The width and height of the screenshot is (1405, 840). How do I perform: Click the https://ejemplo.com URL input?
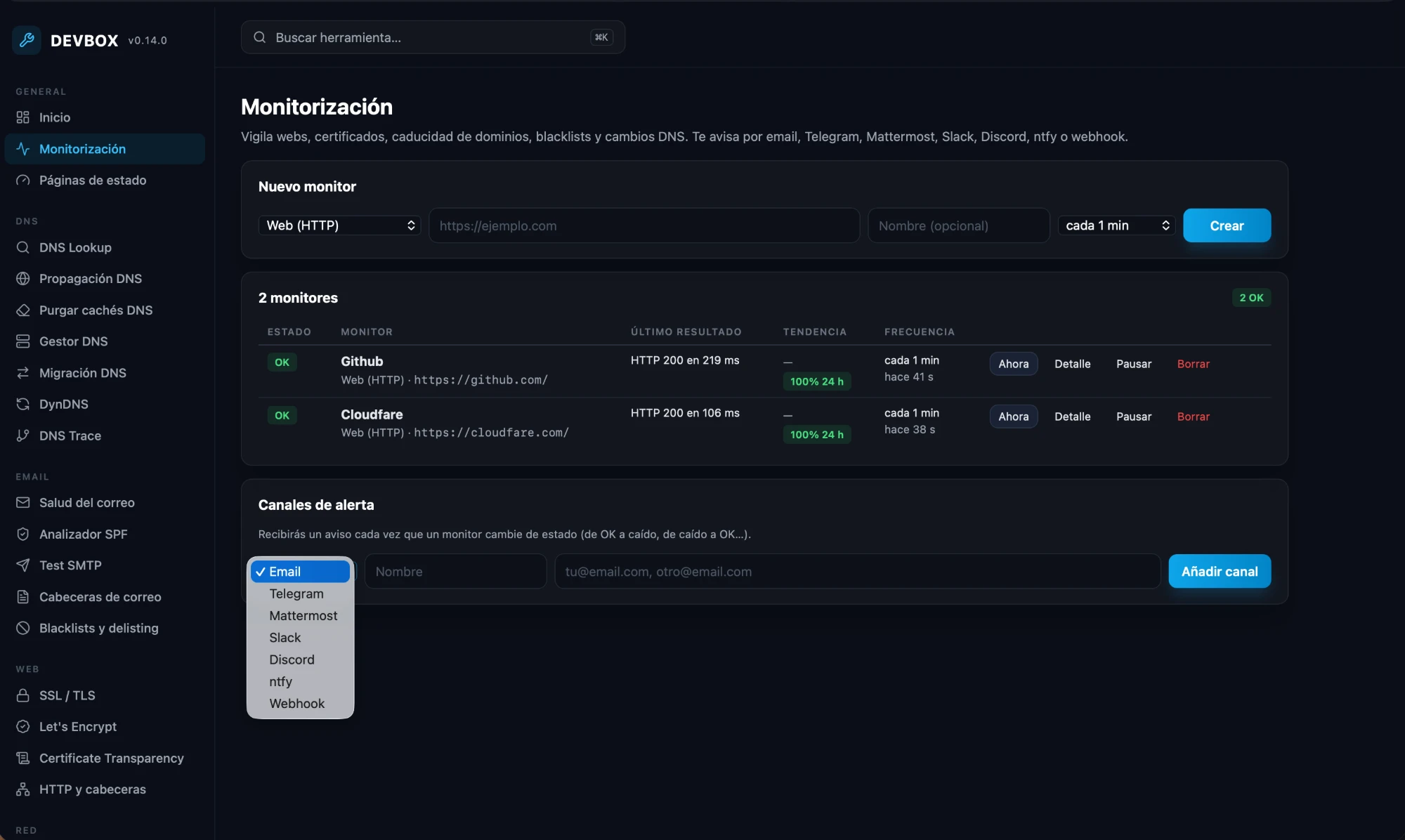click(644, 225)
